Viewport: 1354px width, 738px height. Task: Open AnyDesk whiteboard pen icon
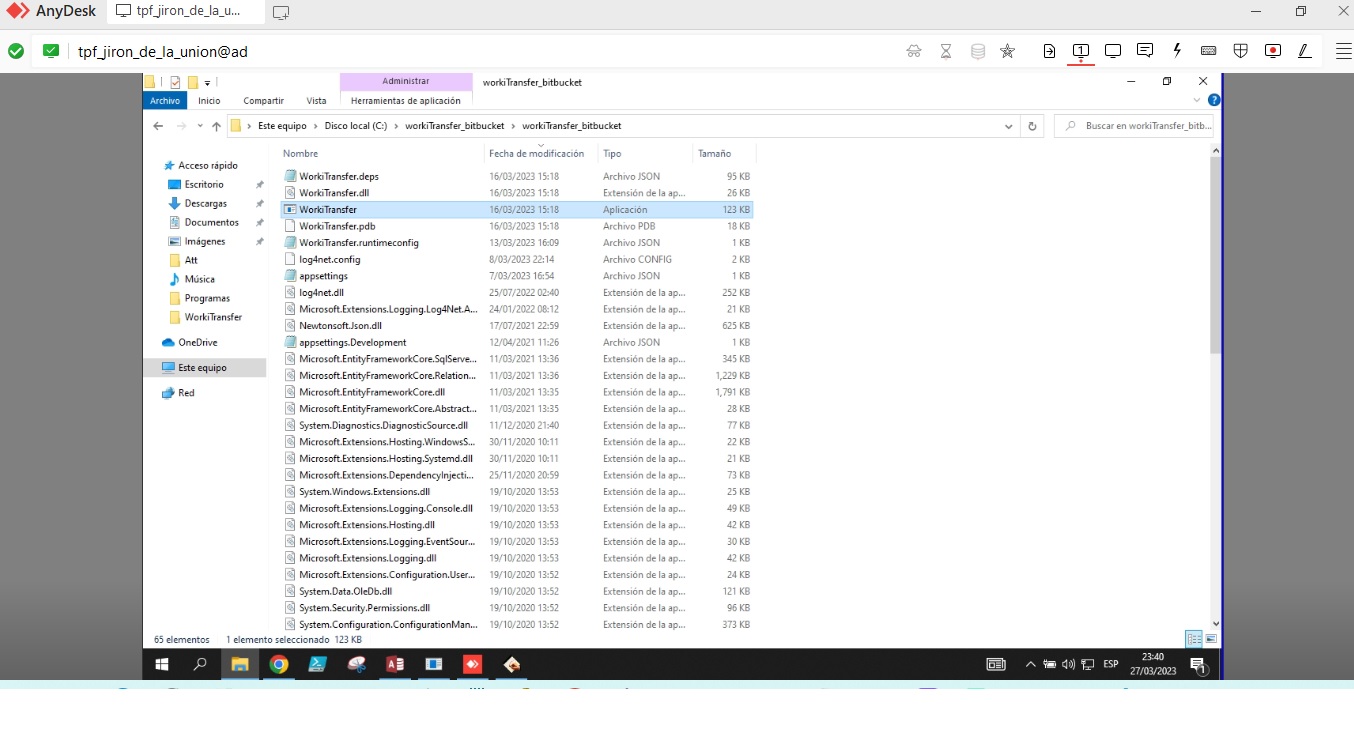(1305, 51)
